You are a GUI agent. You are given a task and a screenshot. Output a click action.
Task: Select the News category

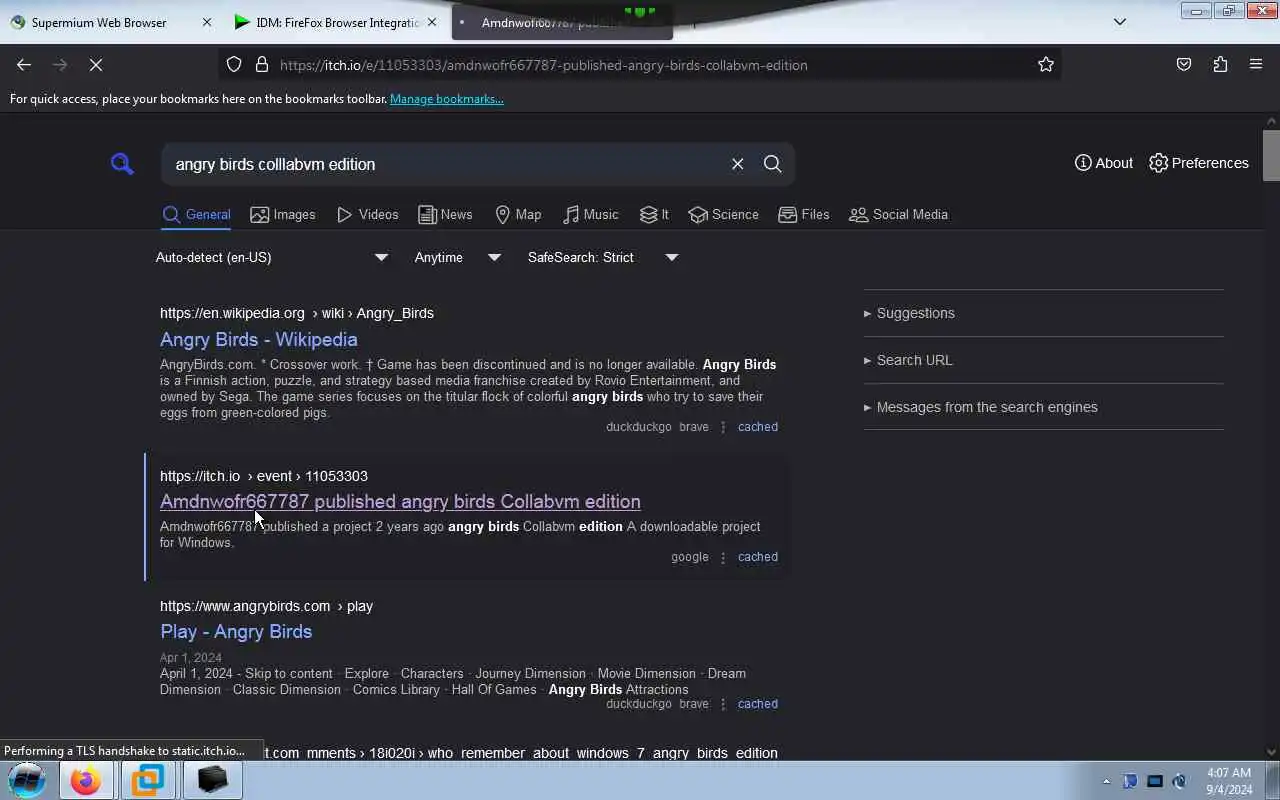pyautogui.click(x=445, y=215)
